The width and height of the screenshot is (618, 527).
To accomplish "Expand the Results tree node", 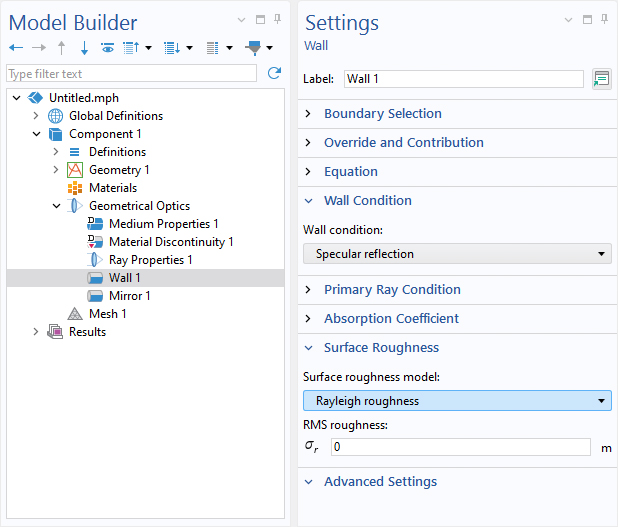I will coord(36,332).
